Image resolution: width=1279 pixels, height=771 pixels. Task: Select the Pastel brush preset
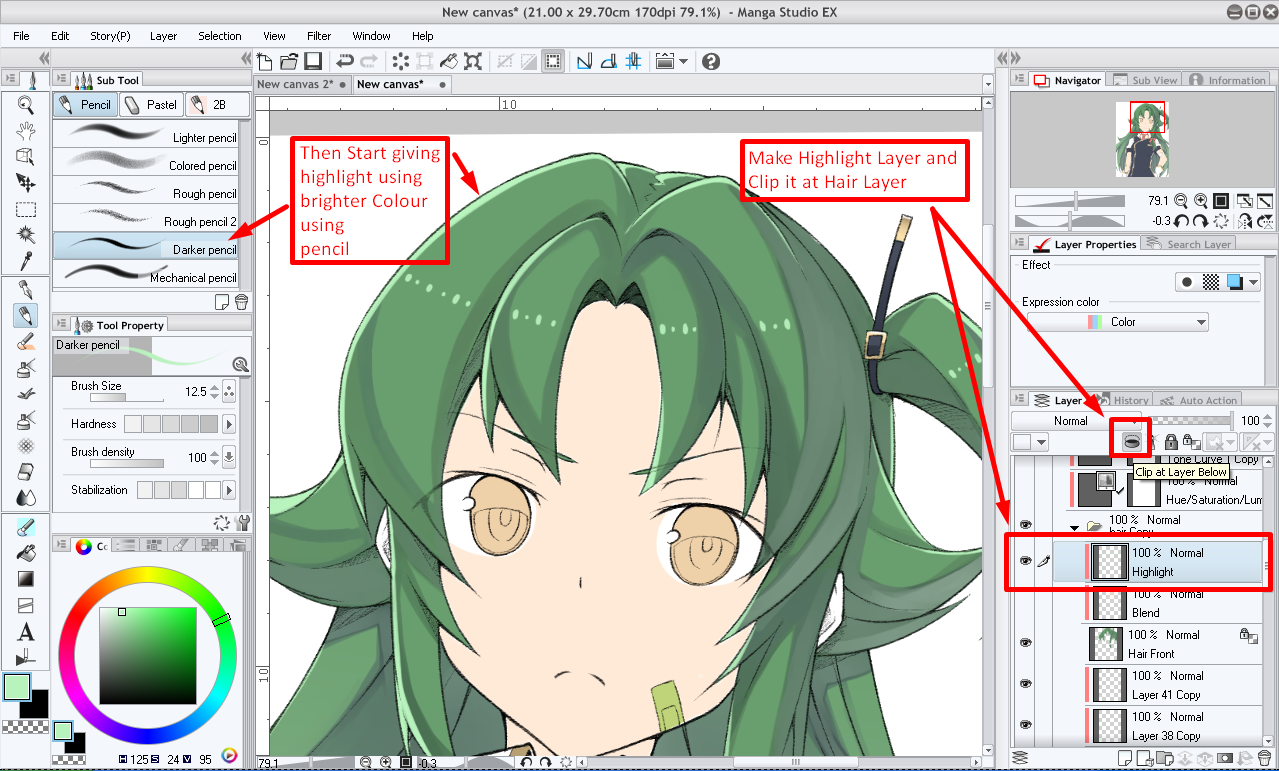pos(151,104)
